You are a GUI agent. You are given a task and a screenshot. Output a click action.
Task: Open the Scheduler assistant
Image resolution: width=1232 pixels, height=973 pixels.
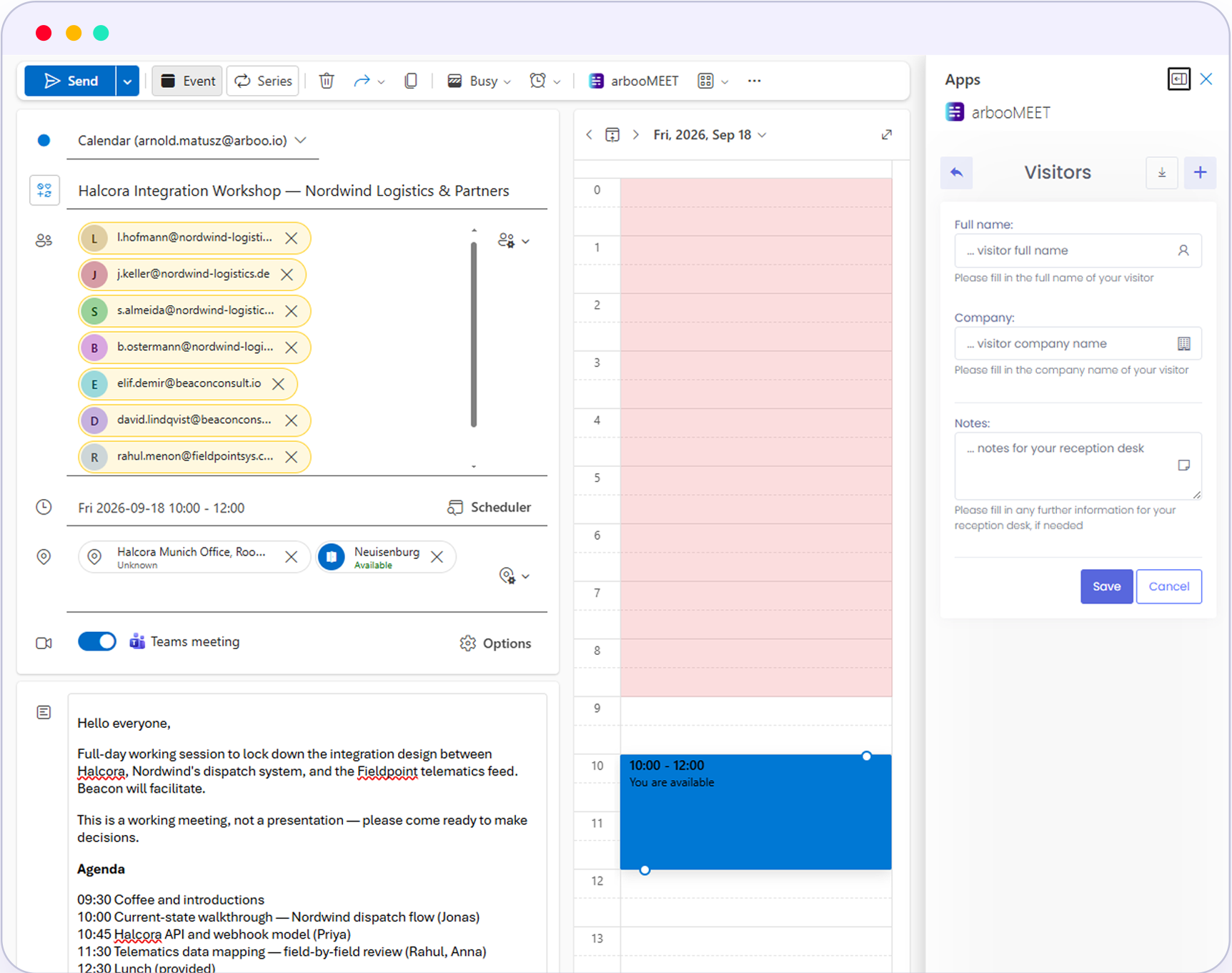click(x=490, y=507)
